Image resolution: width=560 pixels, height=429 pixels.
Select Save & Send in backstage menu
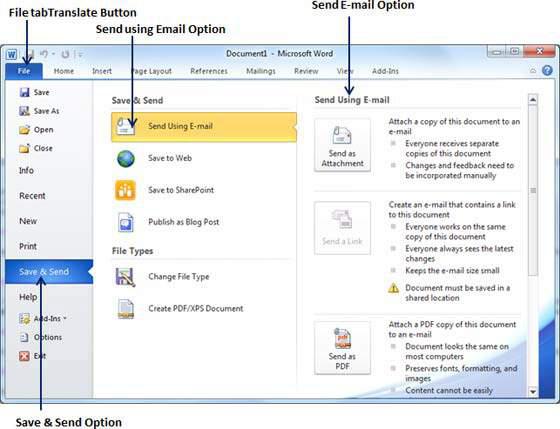pos(49,272)
